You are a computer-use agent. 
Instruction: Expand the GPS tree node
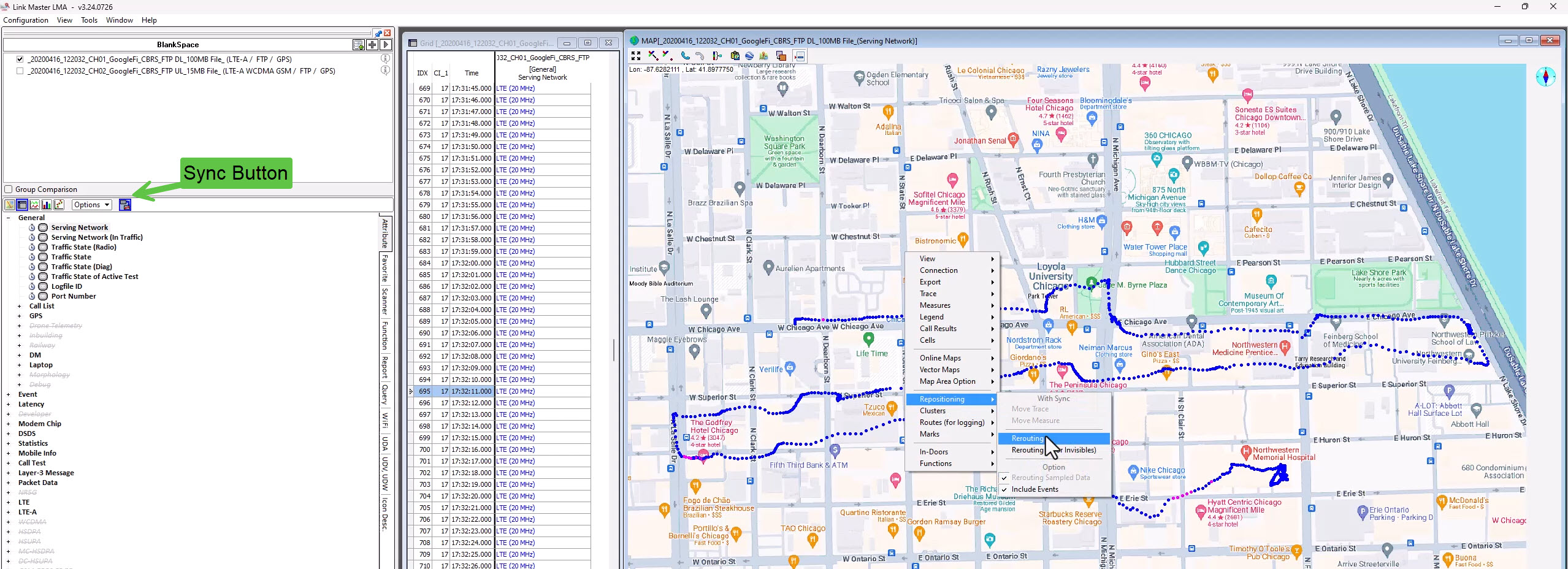[x=19, y=316]
